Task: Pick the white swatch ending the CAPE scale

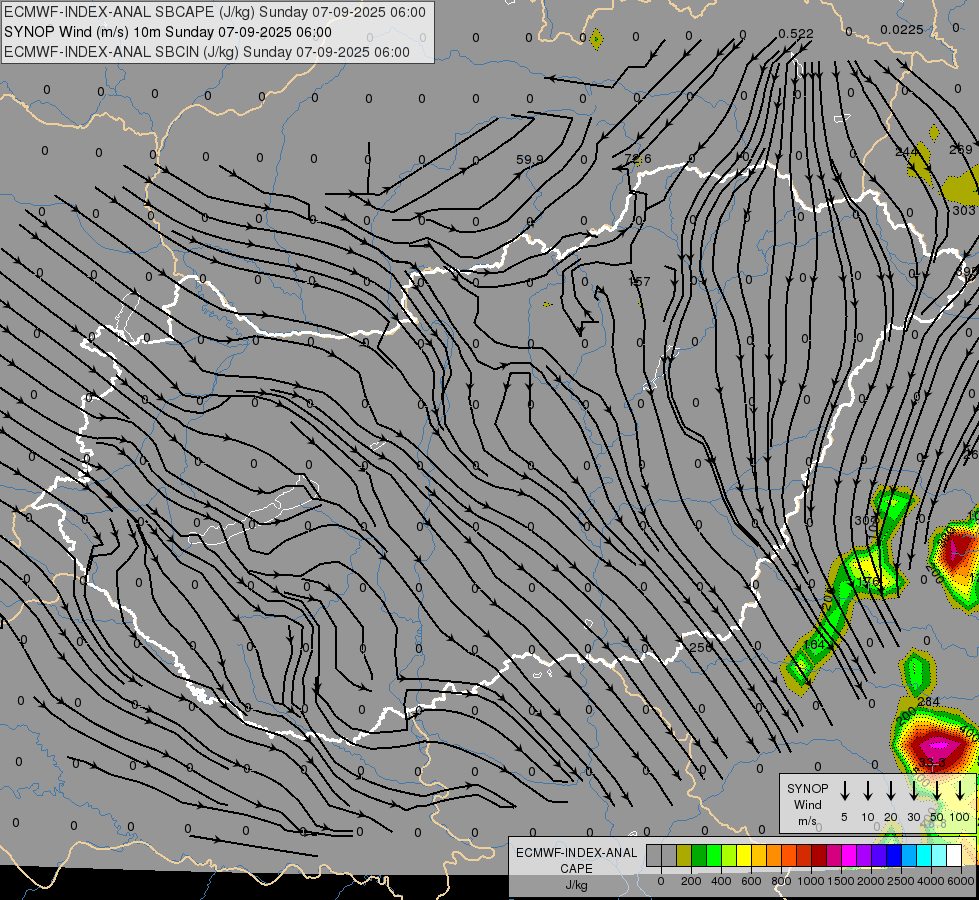Action: [954, 856]
